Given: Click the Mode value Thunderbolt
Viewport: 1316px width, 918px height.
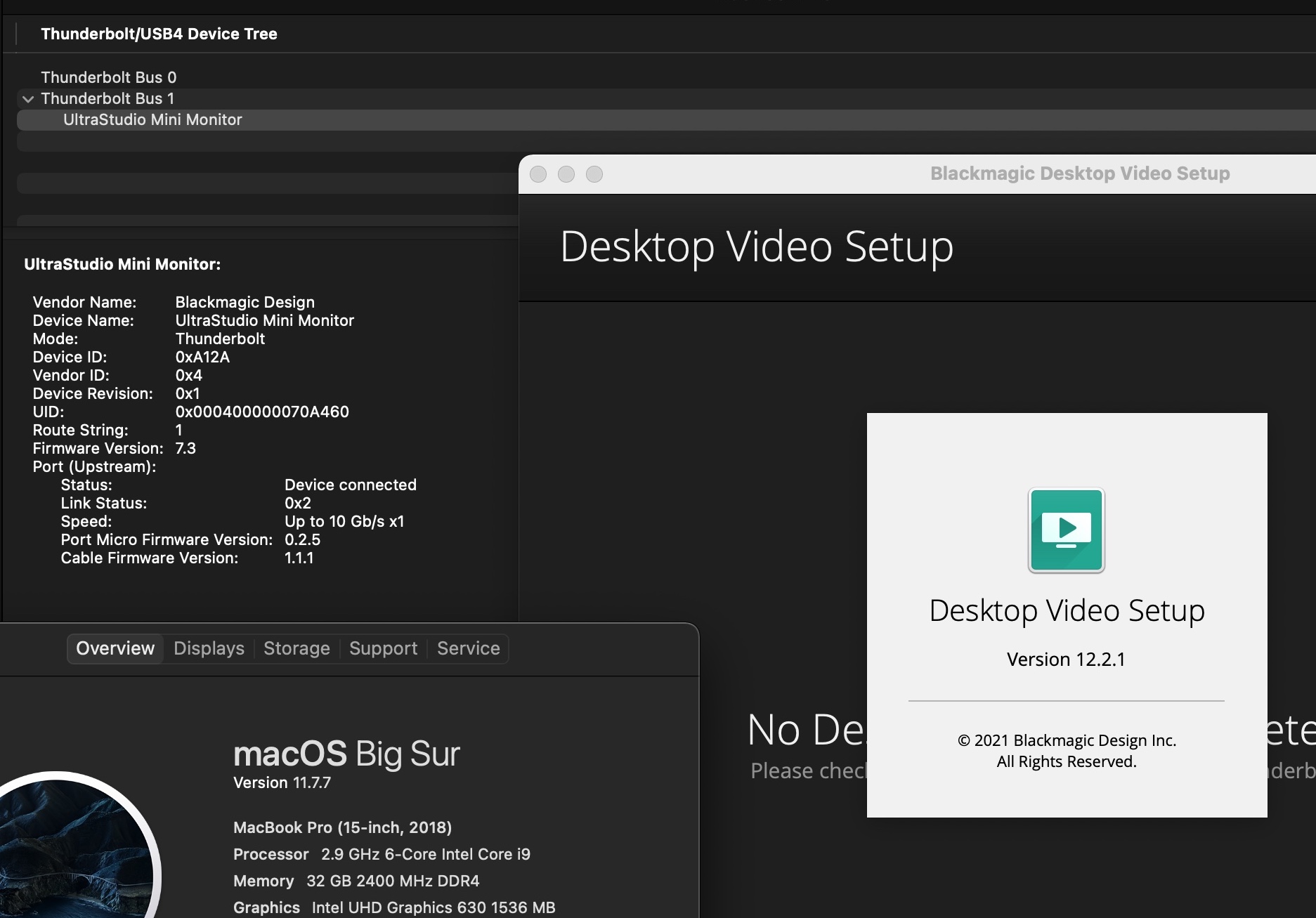Looking at the screenshot, I should click(x=220, y=339).
